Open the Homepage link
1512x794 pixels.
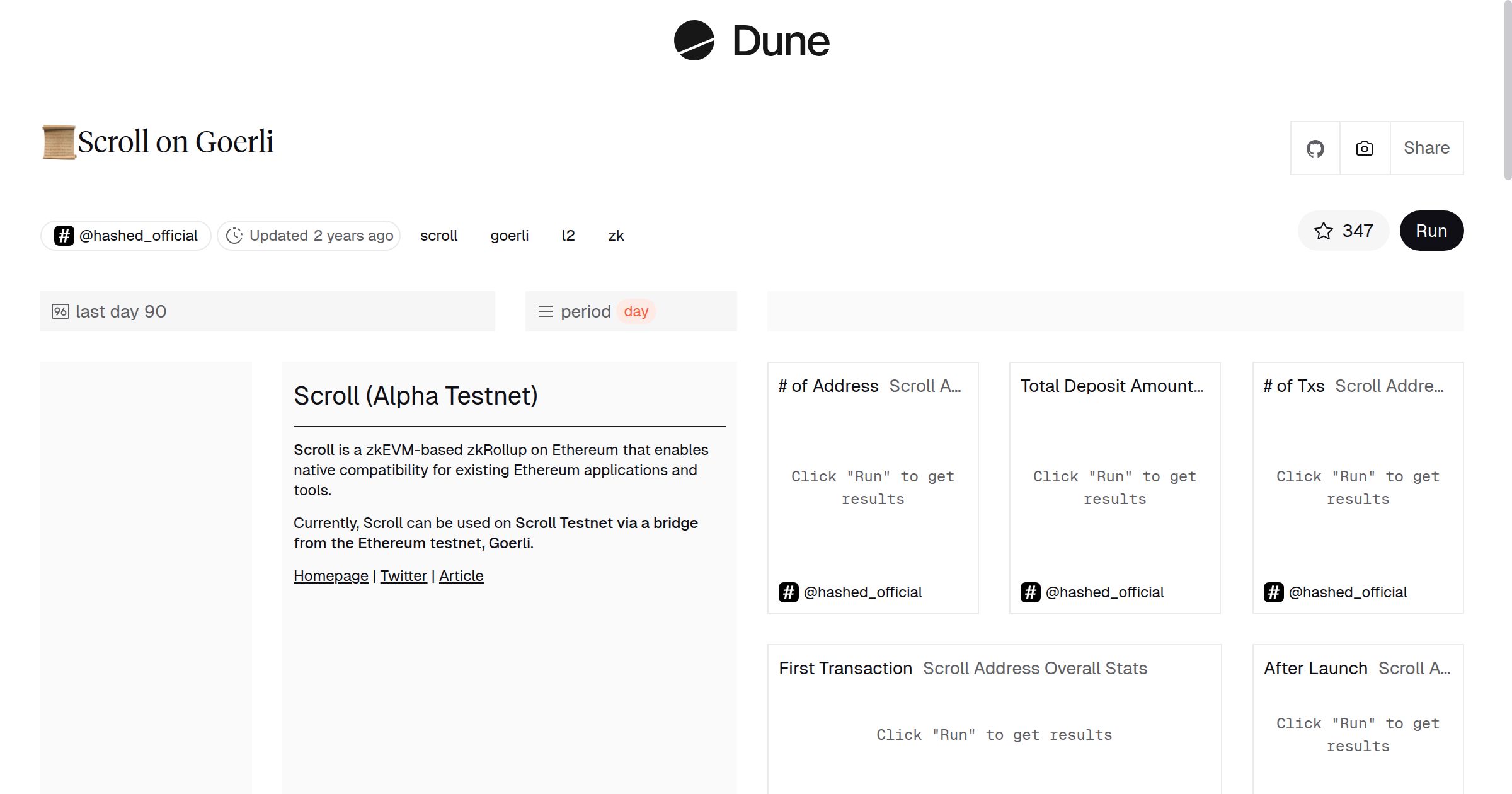pyautogui.click(x=331, y=576)
